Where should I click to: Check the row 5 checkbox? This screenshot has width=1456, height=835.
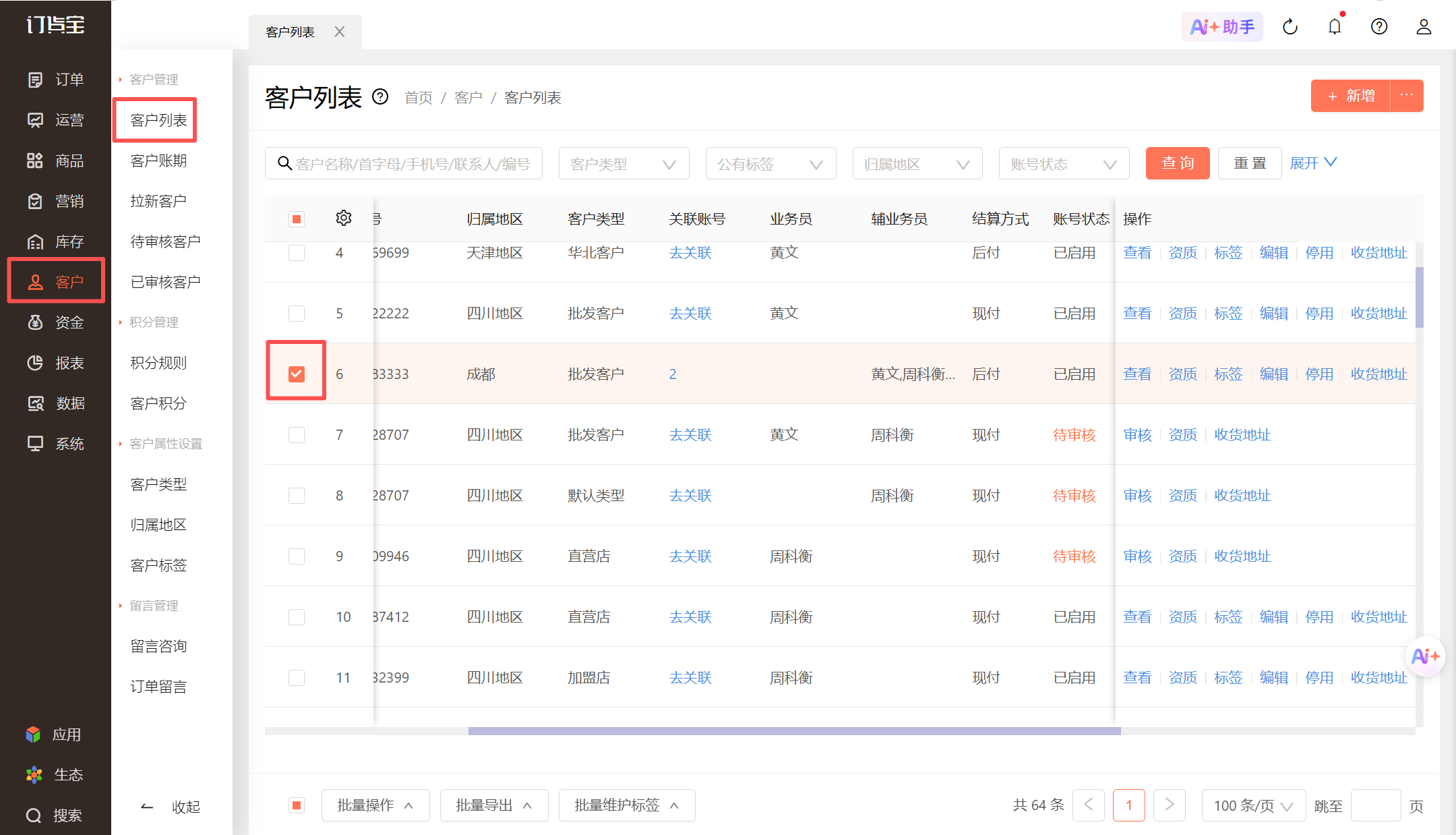click(x=297, y=314)
